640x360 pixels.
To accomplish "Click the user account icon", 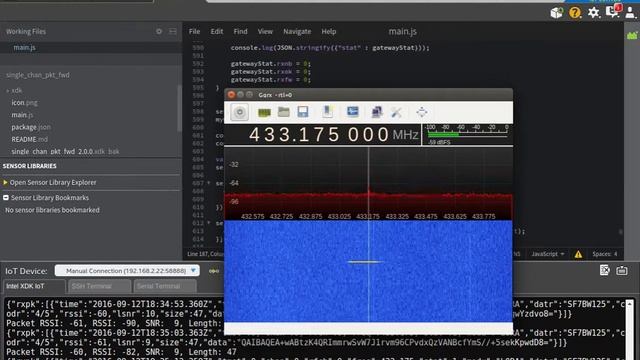I will tap(630, 13).
